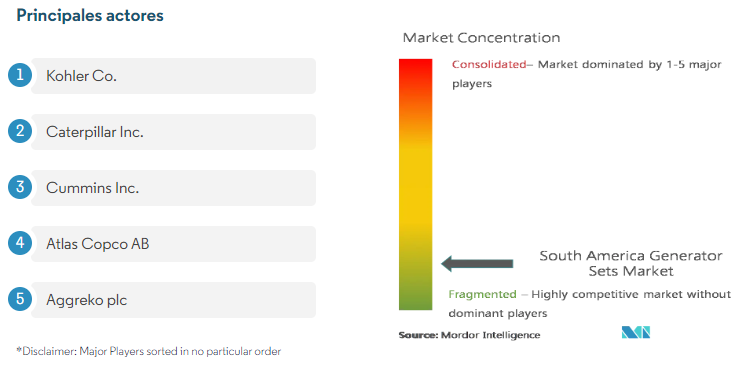This screenshot has width=743, height=382.
Task: Click the number 4 circle badge
Action: coord(20,243)
